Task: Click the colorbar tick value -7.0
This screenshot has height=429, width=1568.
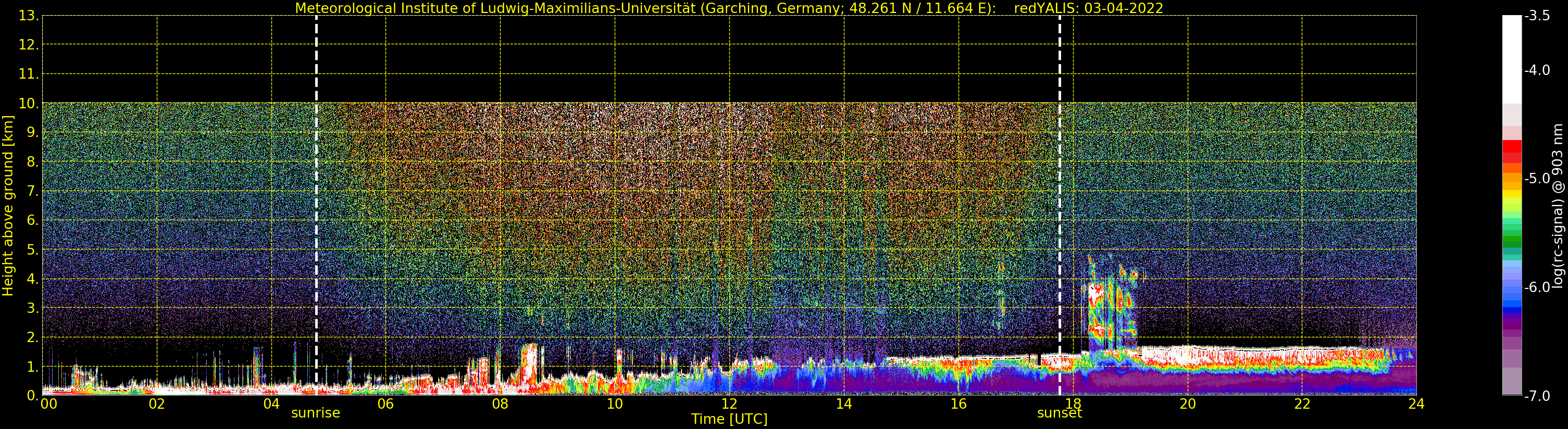Action: pos(1537,396)
